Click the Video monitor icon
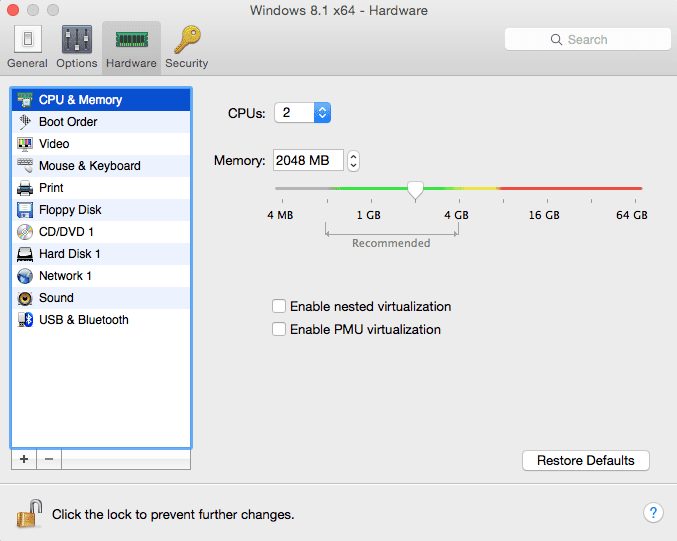This screenshot has width=677, height=541. tap(25, 144)
